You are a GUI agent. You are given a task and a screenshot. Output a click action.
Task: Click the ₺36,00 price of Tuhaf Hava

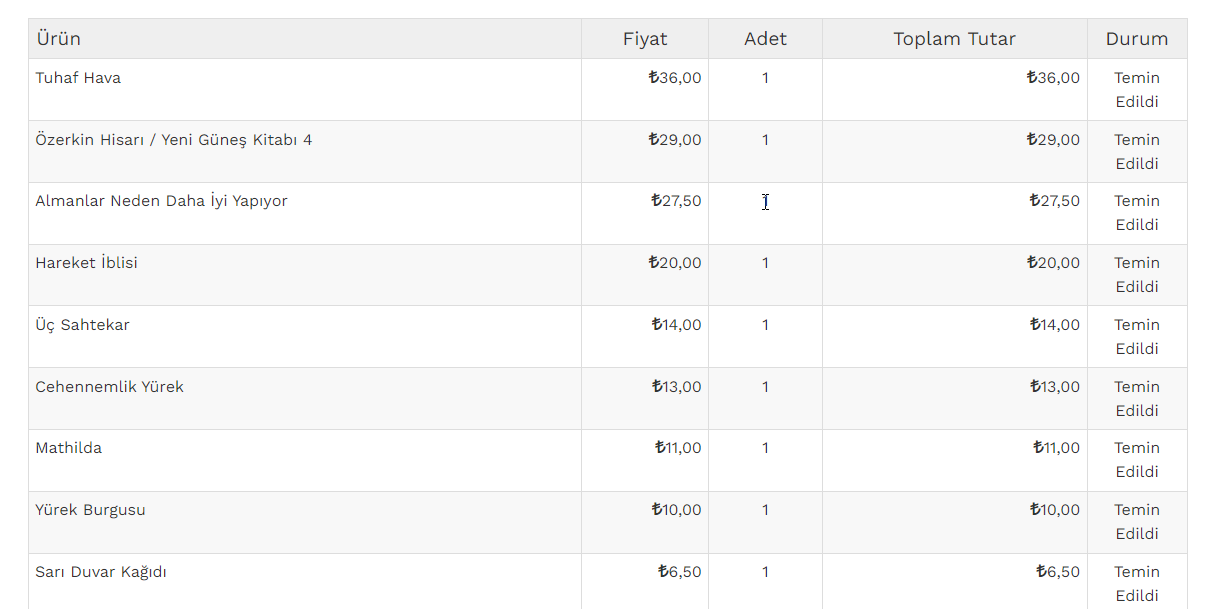pos(675,78)
